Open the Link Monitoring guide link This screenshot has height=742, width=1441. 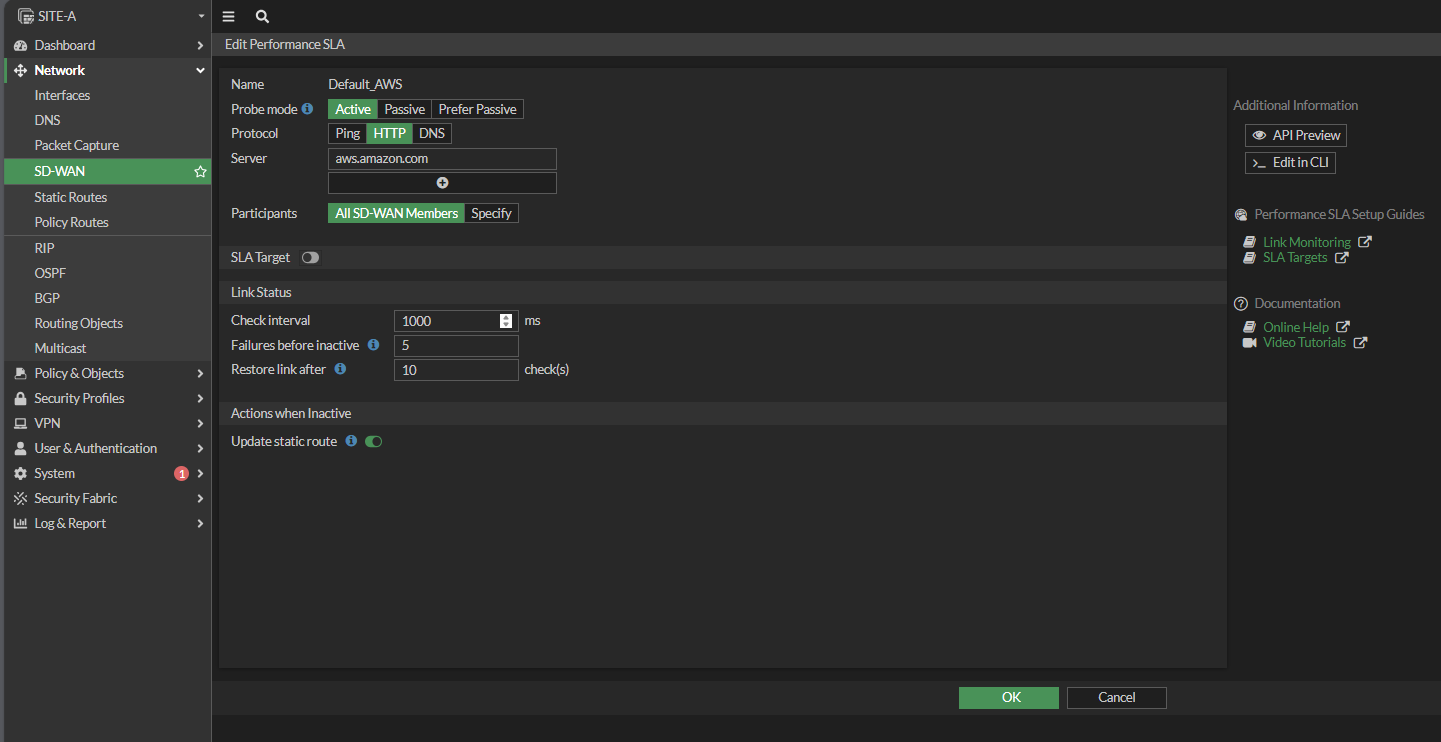pos(1306,242)
